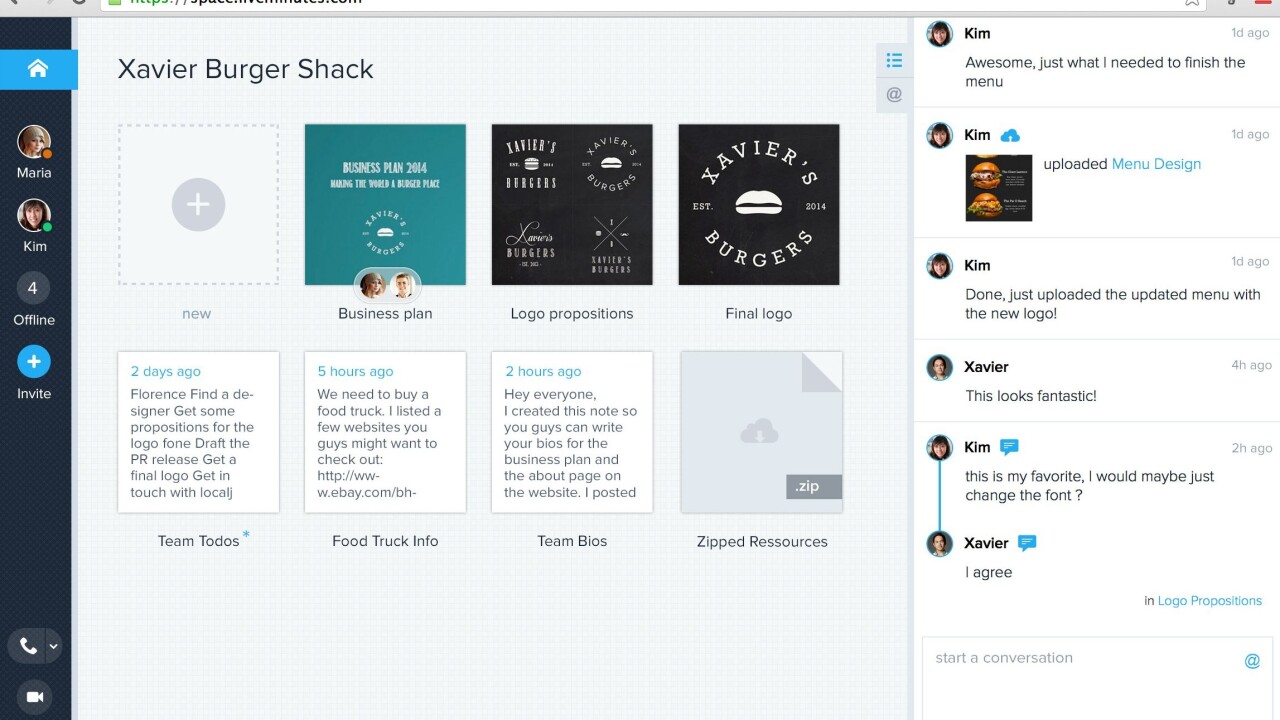Open Kim's blue comment bubble icon
This screenshot has width=1280, height=720.
click(x=1009, y=447)
